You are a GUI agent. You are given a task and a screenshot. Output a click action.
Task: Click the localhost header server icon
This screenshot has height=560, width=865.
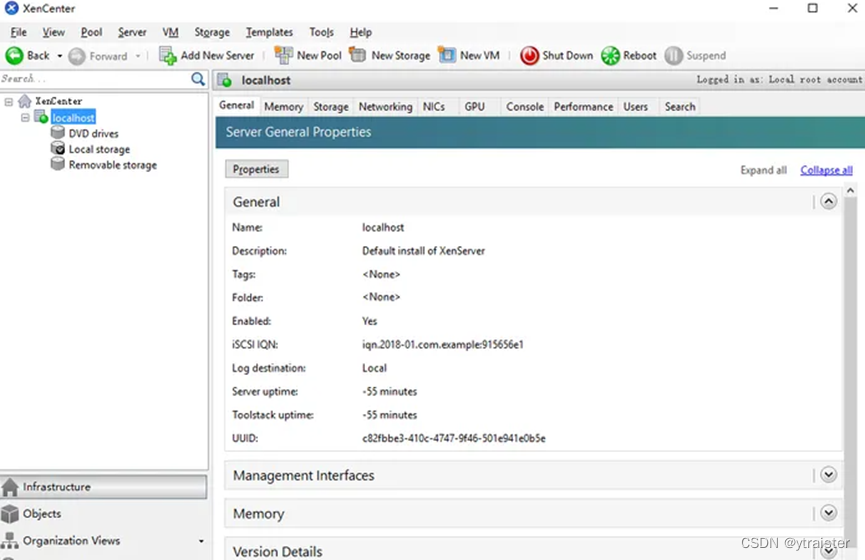[x=225, y=81]
